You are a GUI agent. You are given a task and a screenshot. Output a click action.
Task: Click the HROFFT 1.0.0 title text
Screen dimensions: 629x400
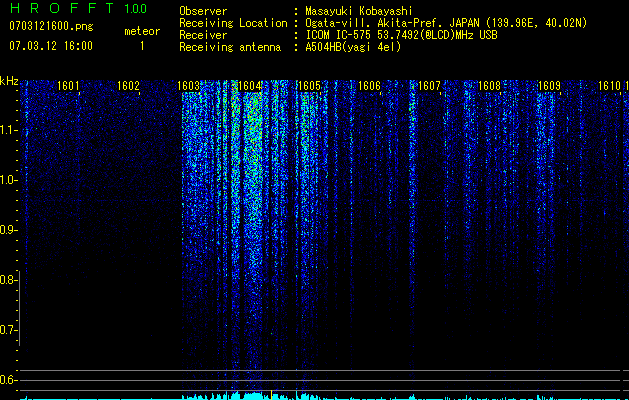click(x=78, y=8)
